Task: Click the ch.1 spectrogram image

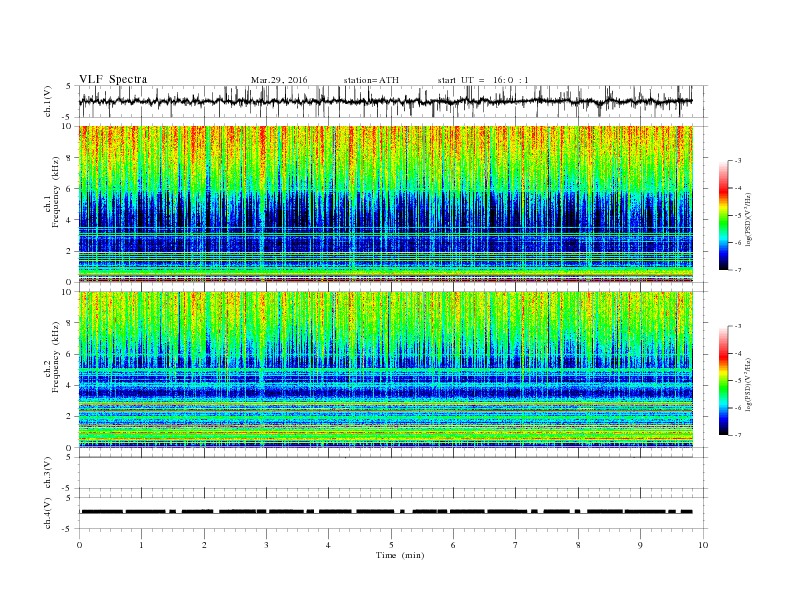Action: (x=386, y=204)
